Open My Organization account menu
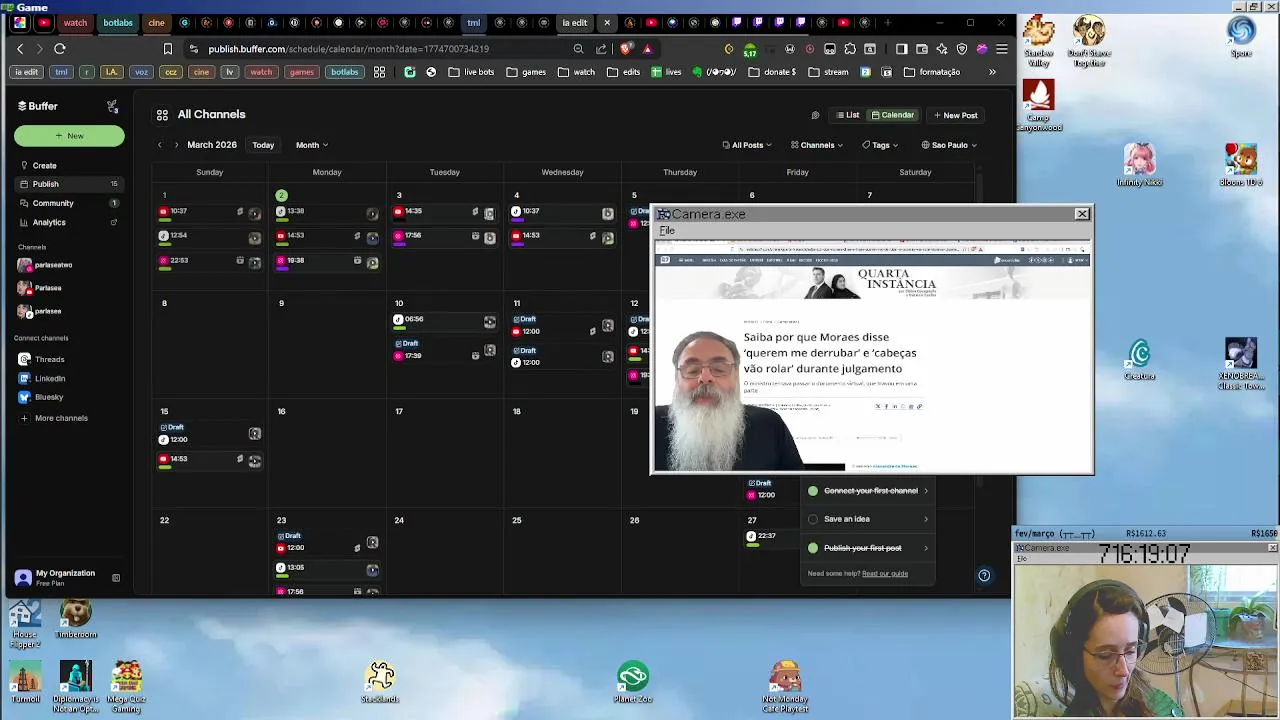The height and width of the screenshot is (720, 1280). click(55, 577)
